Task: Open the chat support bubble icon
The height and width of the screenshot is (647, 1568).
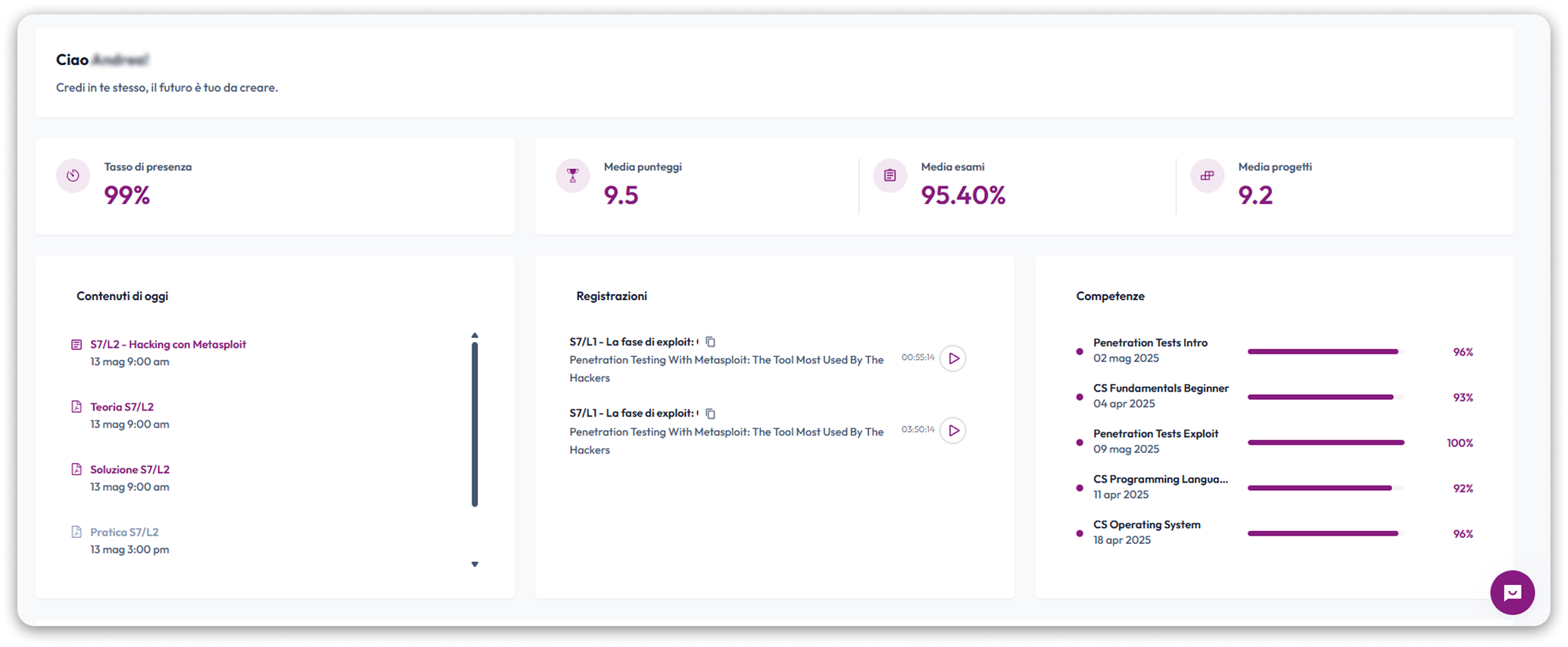Action: [1512, 592]
